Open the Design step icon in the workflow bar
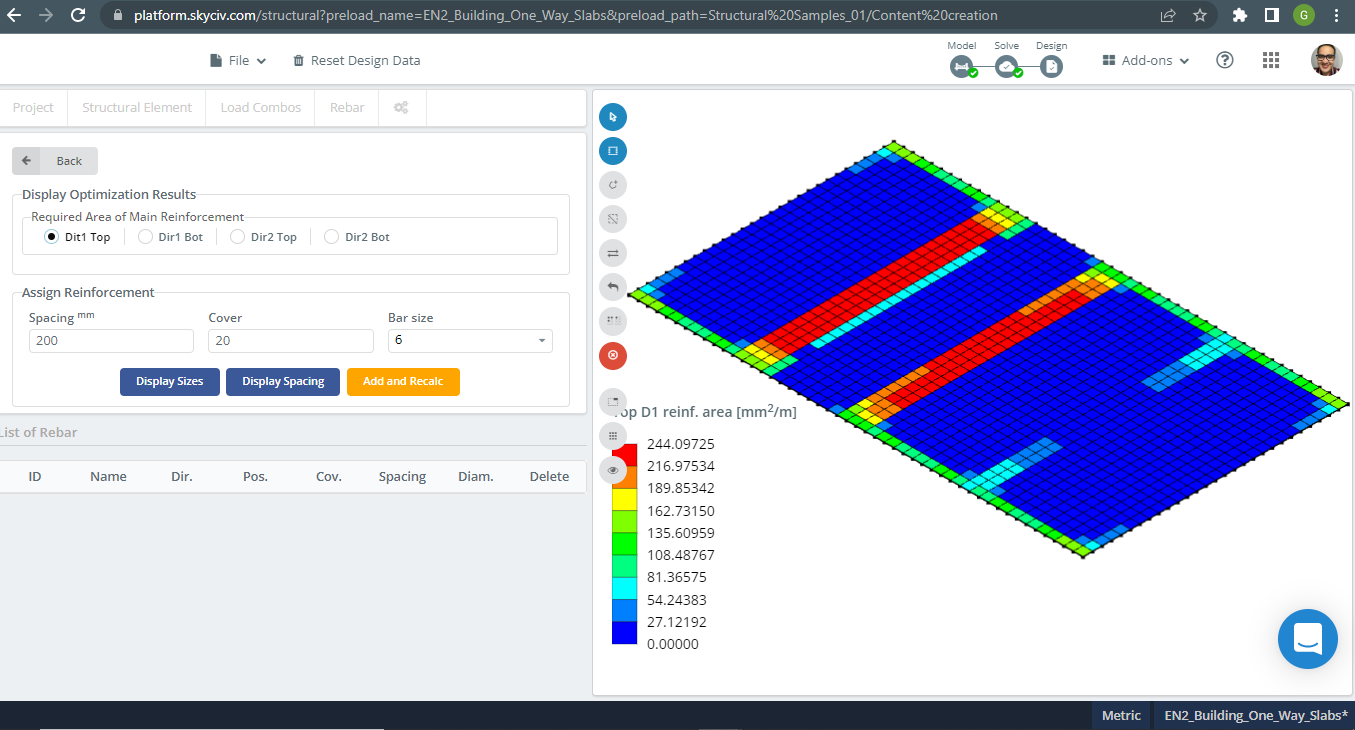 [1051, 66]
